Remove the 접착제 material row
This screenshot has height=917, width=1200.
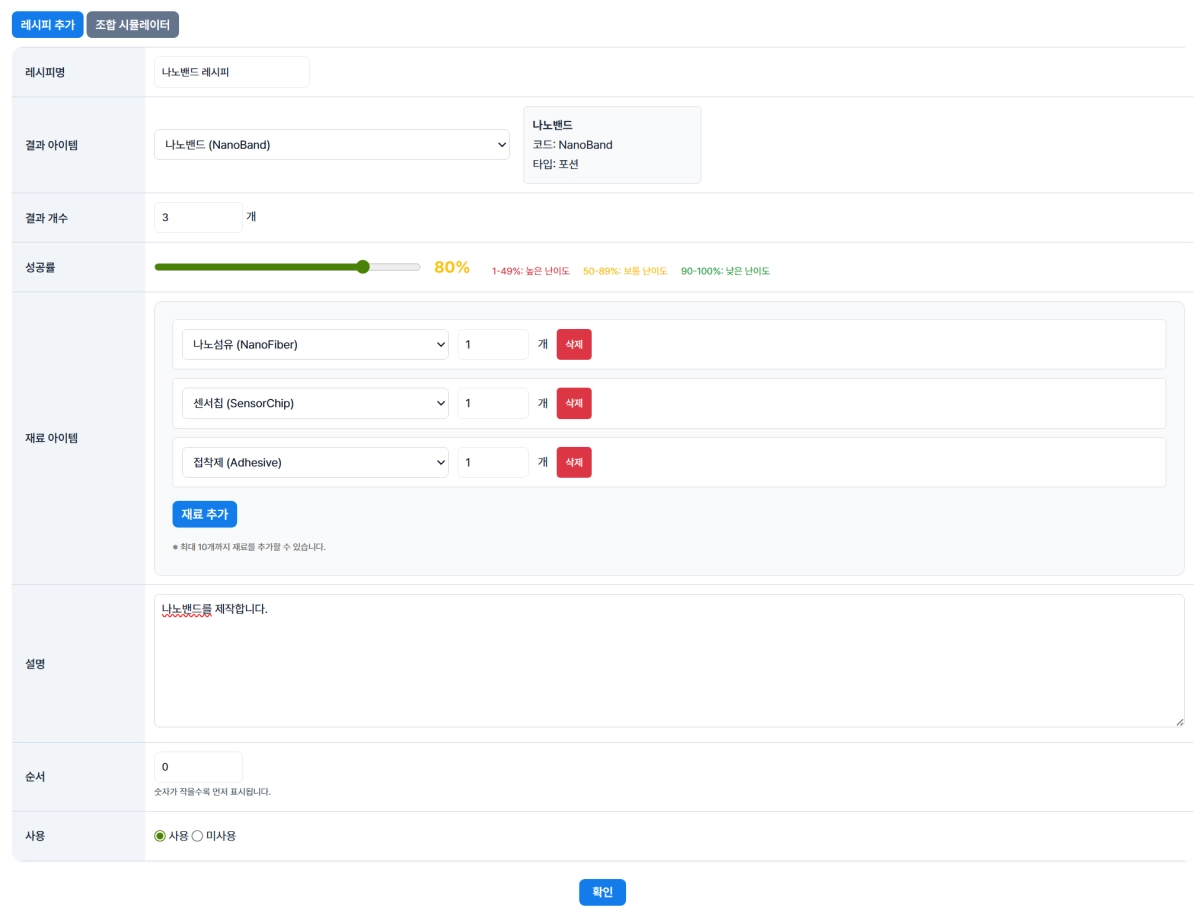click(x=574, y=463)
